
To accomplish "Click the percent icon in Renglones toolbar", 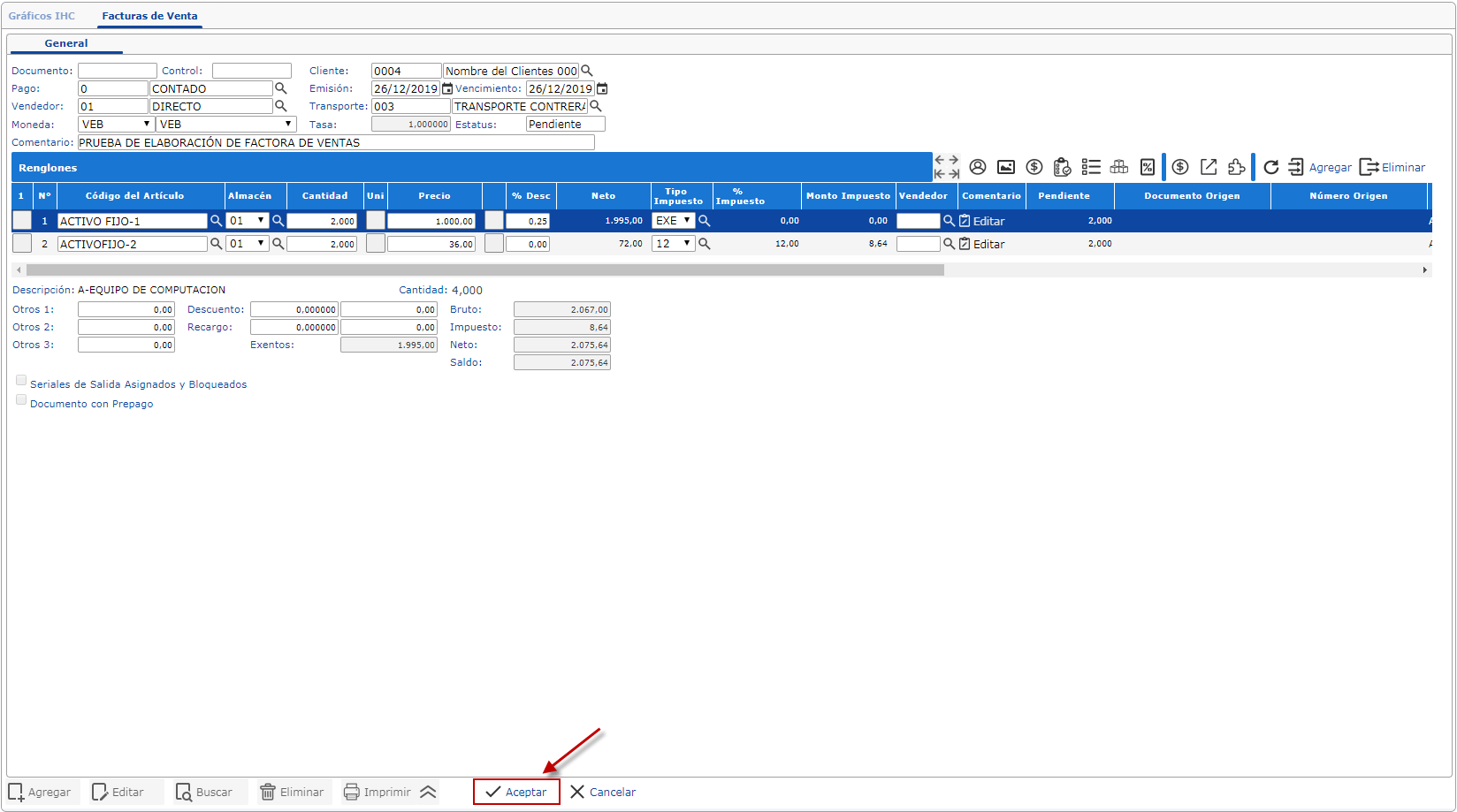I will 1147,167.
